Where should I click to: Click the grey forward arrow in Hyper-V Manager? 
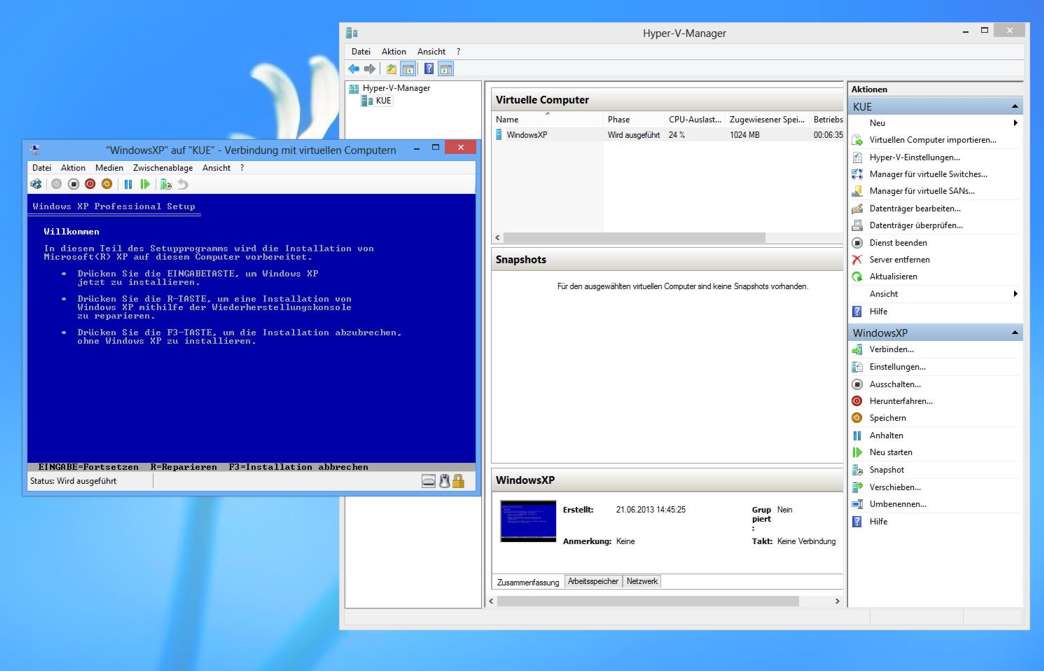tap(370, 69)
